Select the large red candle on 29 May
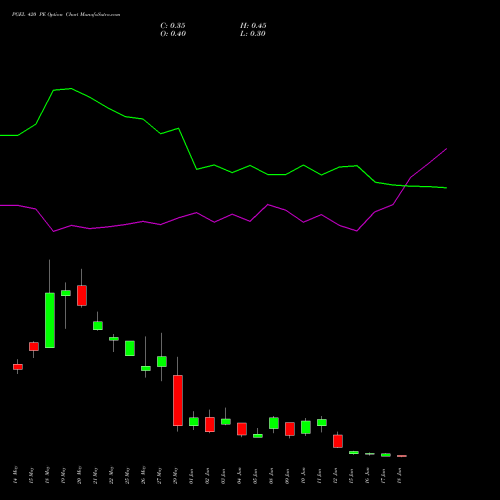Viewport: 500px width, 500px height. point(178,400)
